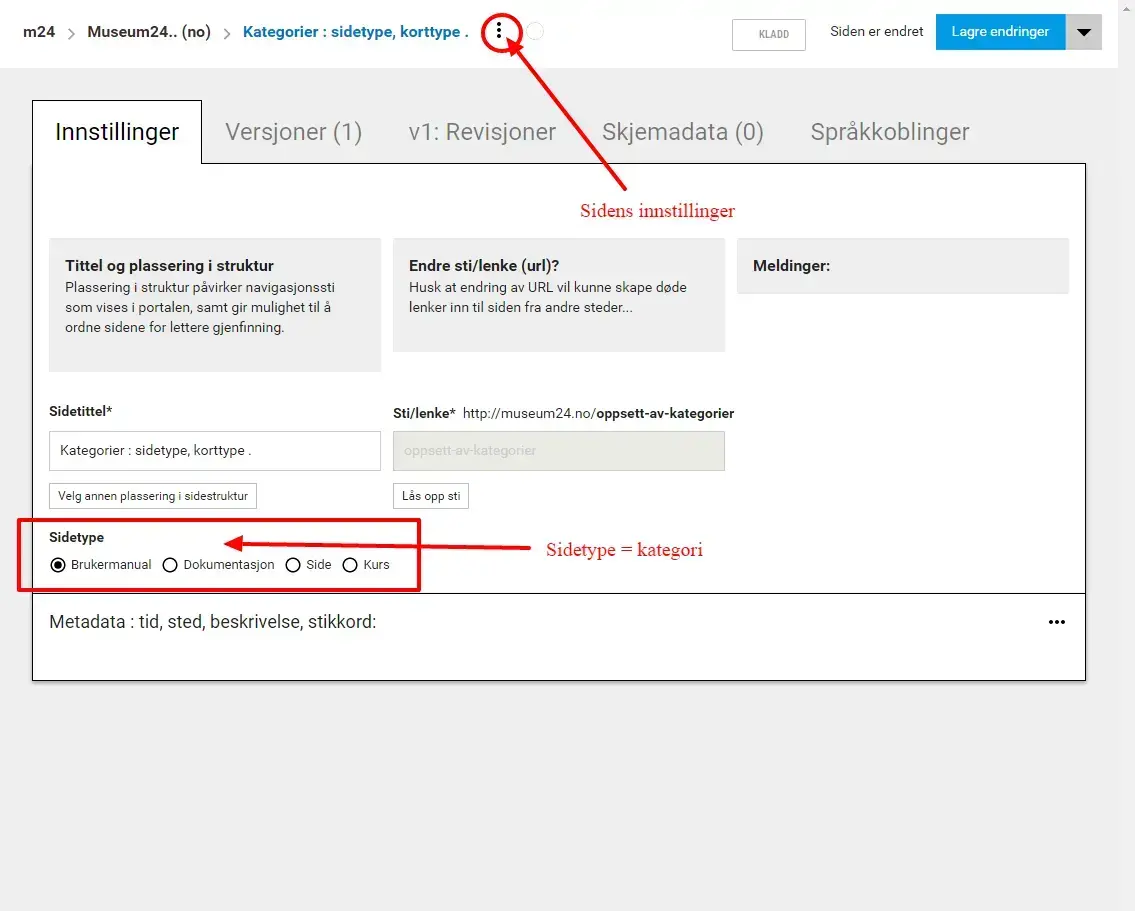The width and height of the screenshot is (1135, 911).
Task: Click the KLADD status button
Action: [768, 35]
